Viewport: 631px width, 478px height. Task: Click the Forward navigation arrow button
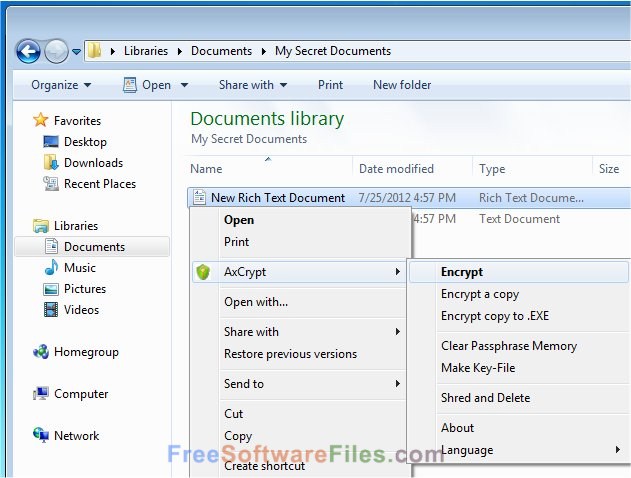[56, 52]
